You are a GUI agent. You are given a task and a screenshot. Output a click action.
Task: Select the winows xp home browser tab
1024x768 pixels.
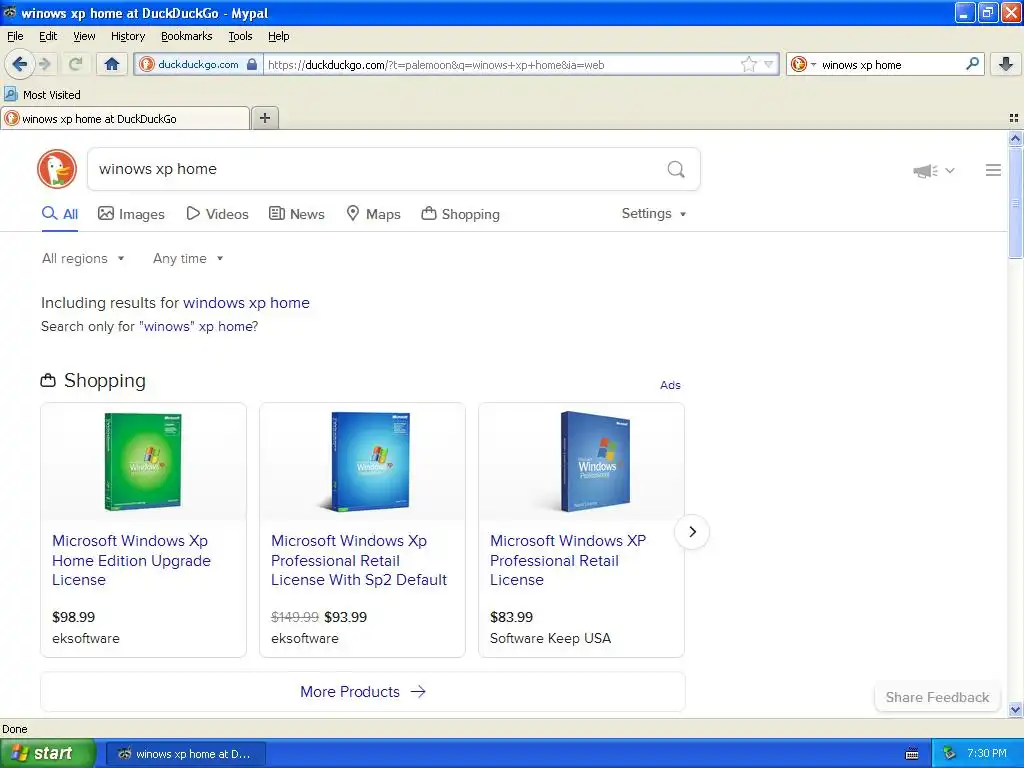[x=125, y=118]
